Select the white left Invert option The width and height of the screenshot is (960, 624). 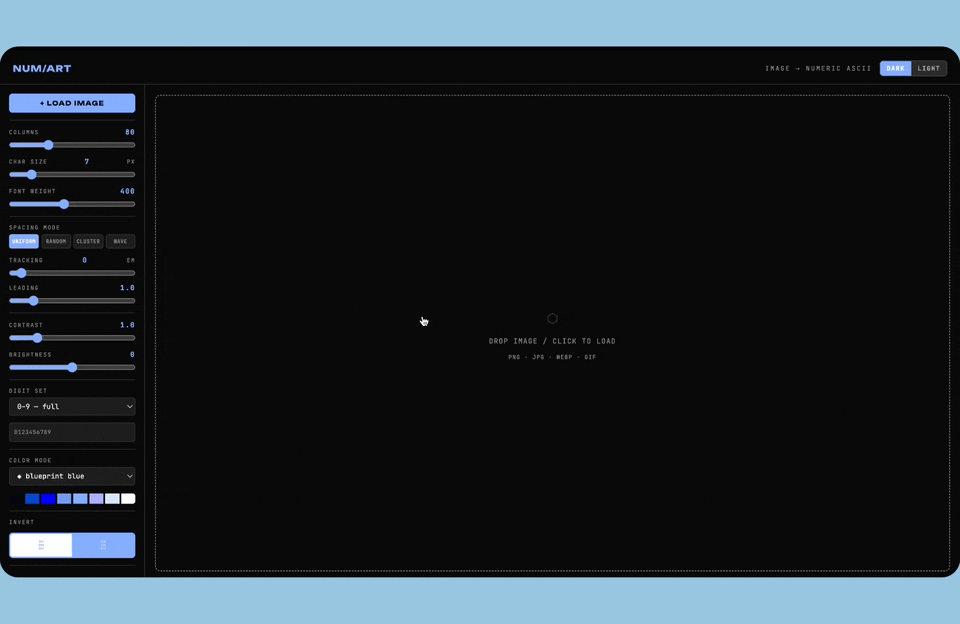41,545
